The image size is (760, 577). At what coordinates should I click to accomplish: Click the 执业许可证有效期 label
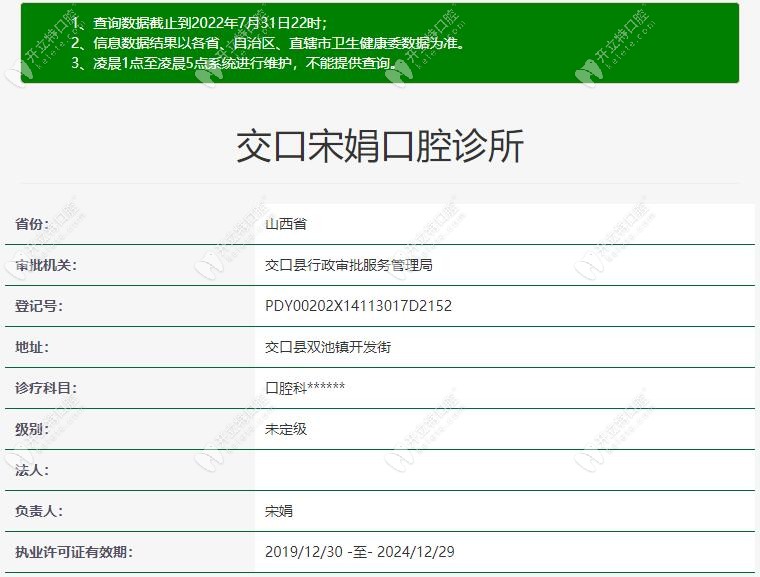point(74,552)
